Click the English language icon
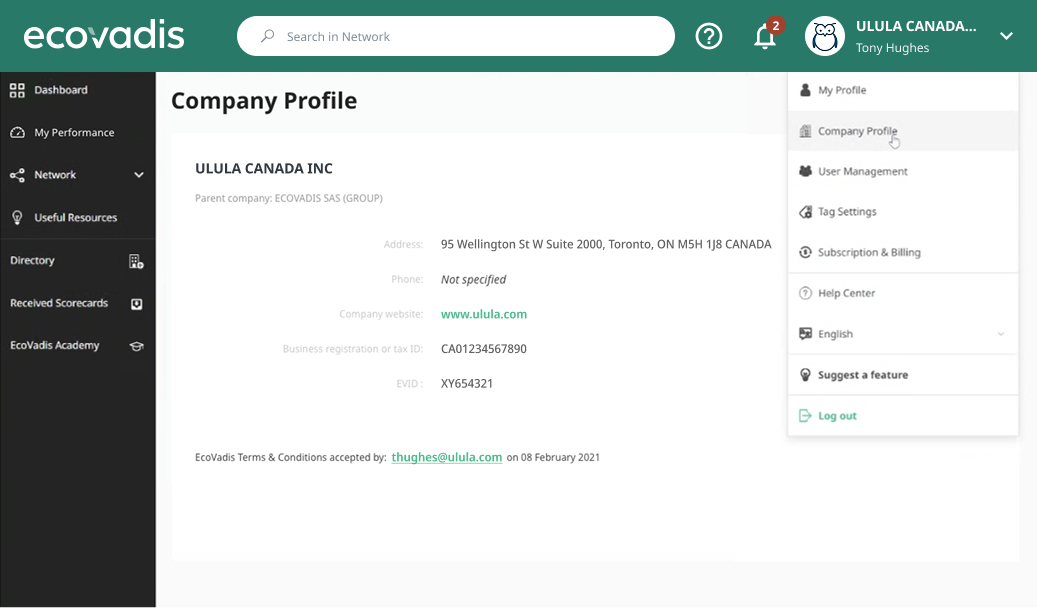The width and height of the screenshot is (1037, 608). pyautogui.click(x=805, y=333)
